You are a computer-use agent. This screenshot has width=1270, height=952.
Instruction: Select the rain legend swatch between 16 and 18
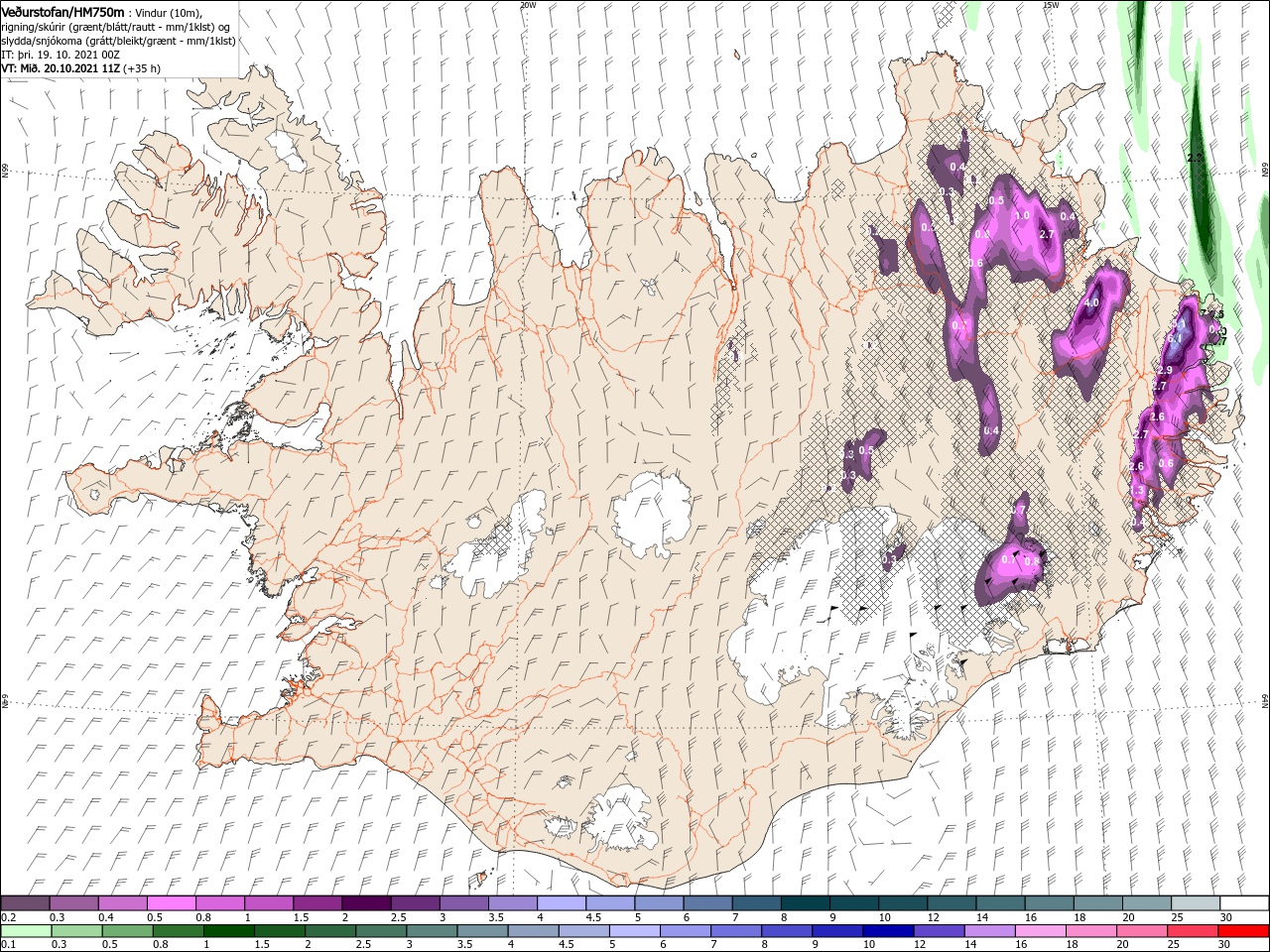tap(1042, 931)
